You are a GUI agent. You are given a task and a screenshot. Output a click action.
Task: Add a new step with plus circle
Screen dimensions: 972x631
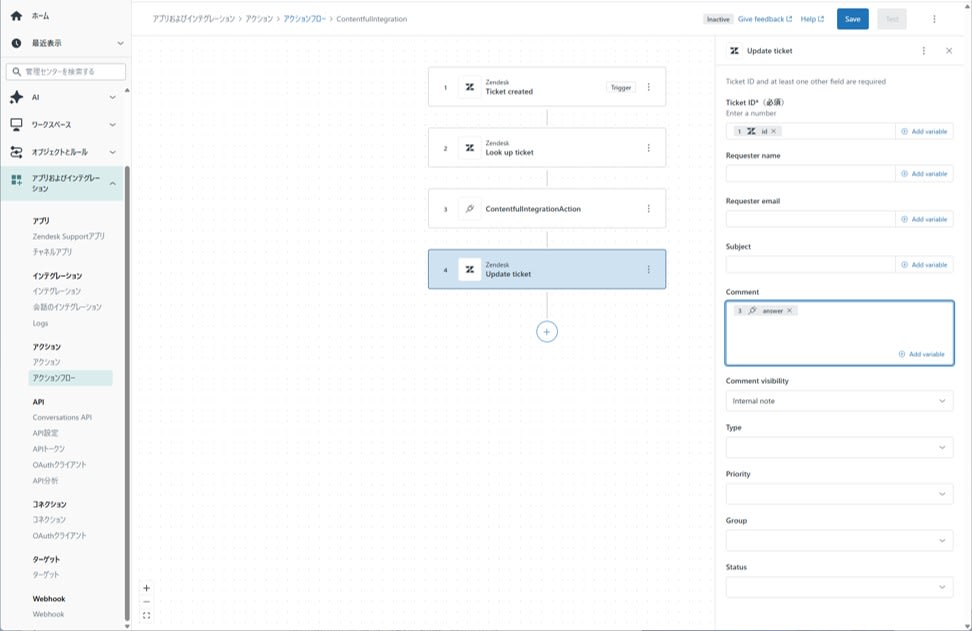(x=547, y=332)
